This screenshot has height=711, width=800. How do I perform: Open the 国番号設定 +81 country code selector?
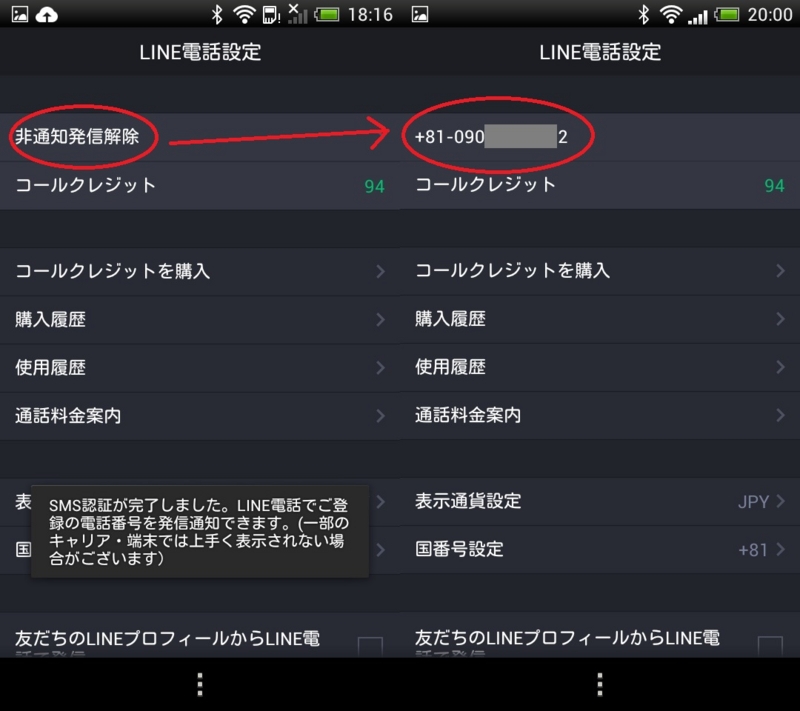[x=600, y=551]
